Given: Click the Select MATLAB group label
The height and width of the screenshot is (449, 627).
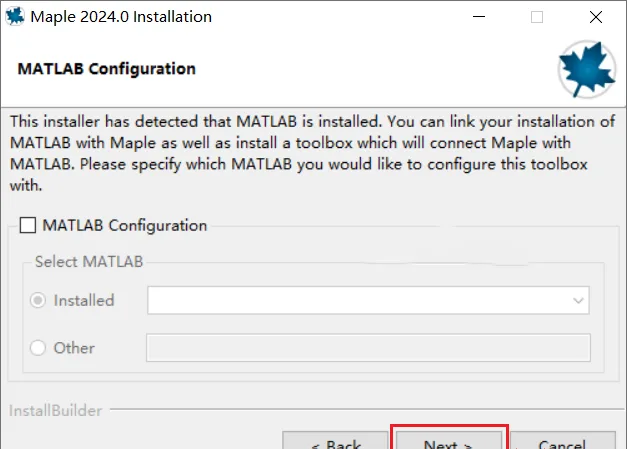Looking at the screenshot, I should click(89, 261).
